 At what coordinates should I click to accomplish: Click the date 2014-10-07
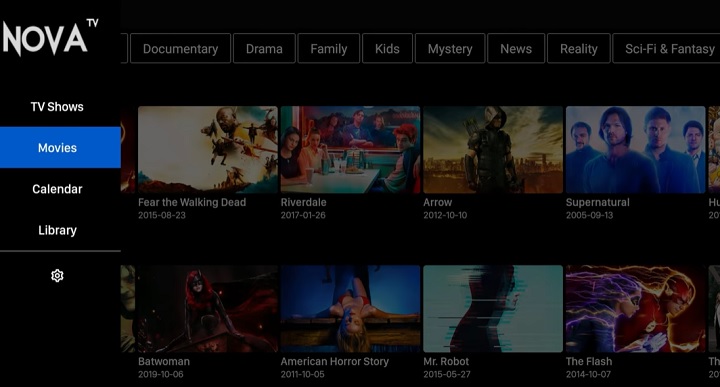pyautogui.click(x=588, y=374)
